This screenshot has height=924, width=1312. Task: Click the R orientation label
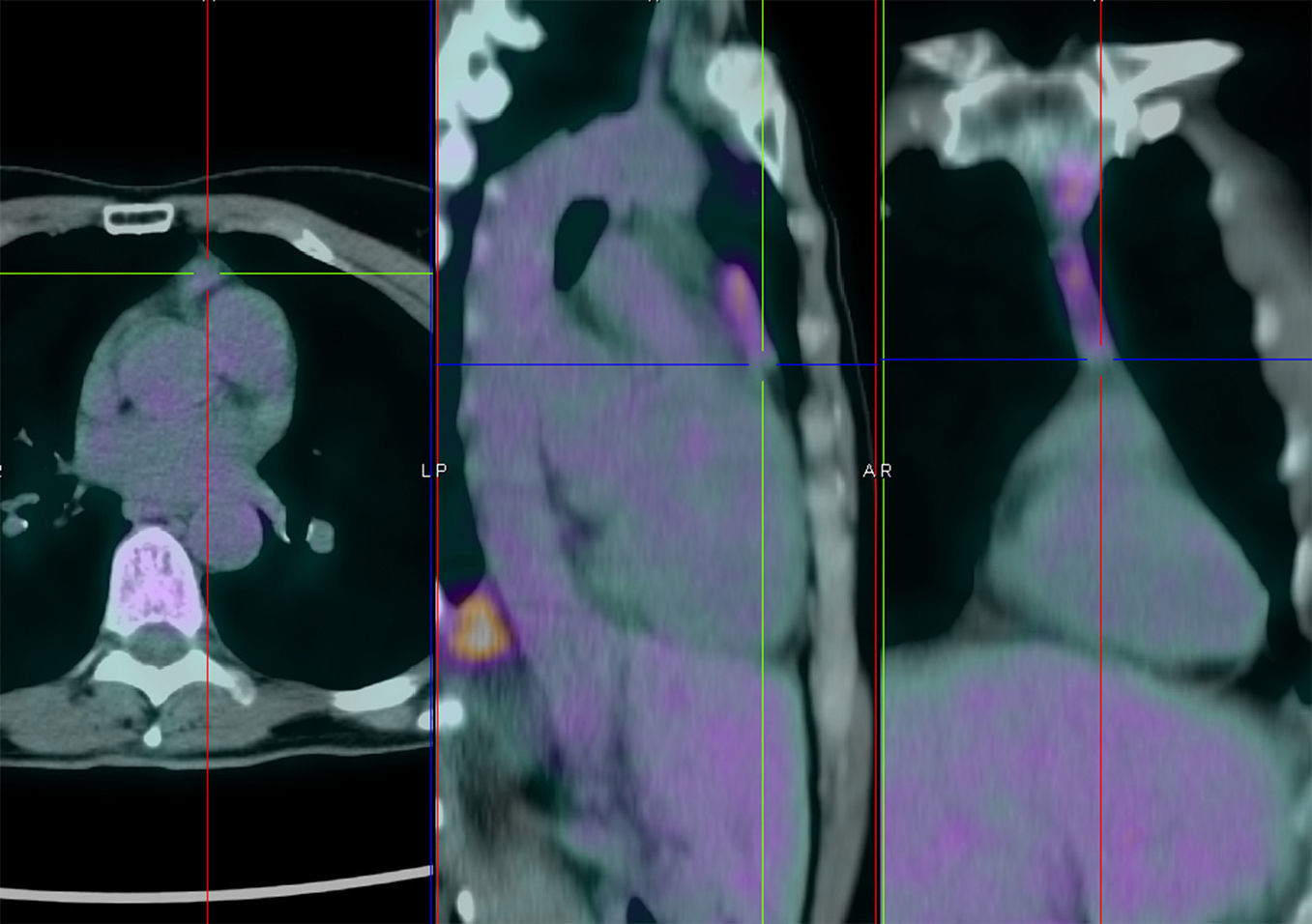click(x=886, y=471)
